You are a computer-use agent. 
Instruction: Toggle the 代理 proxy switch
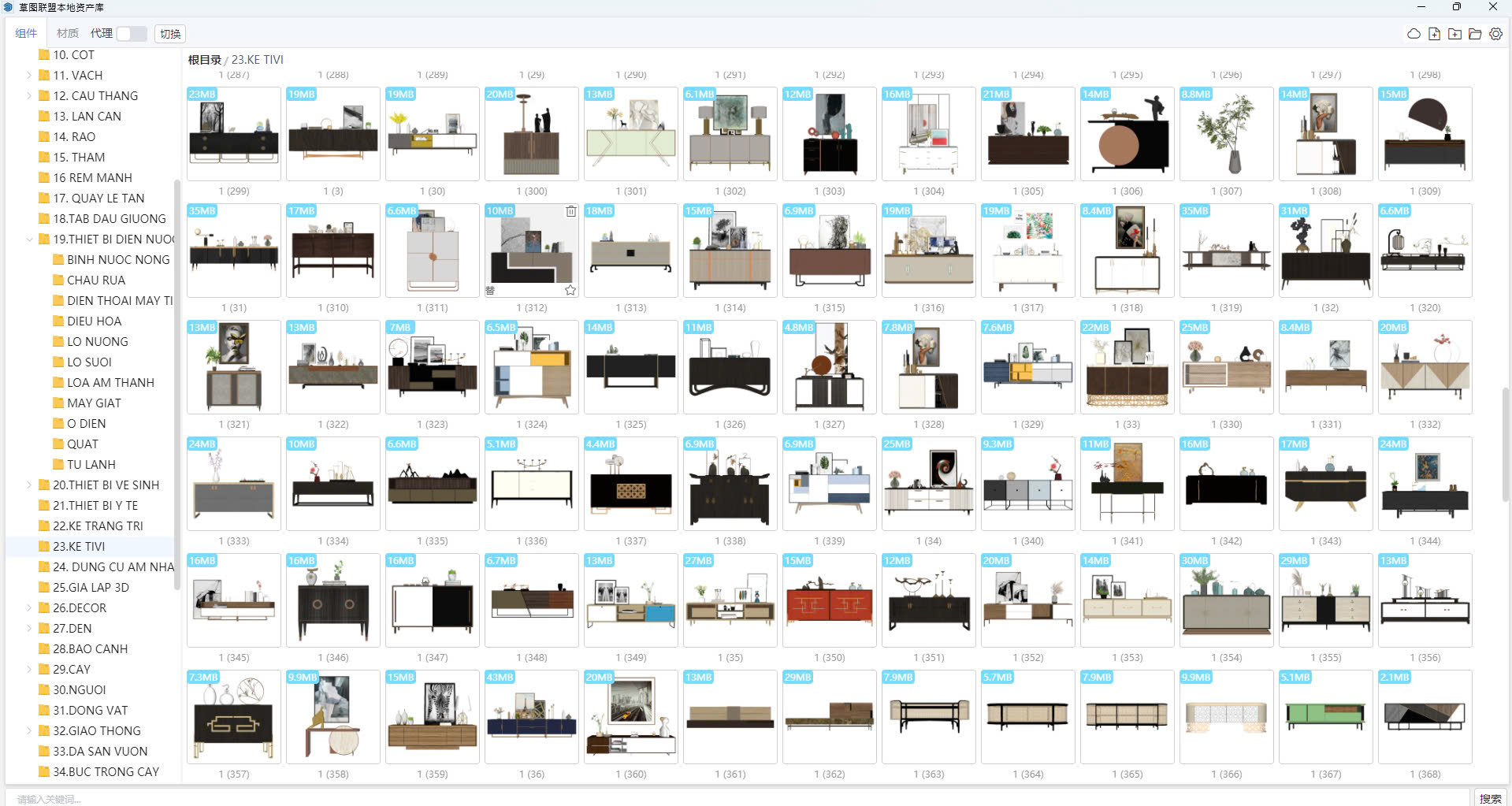[x=131, y=34]
